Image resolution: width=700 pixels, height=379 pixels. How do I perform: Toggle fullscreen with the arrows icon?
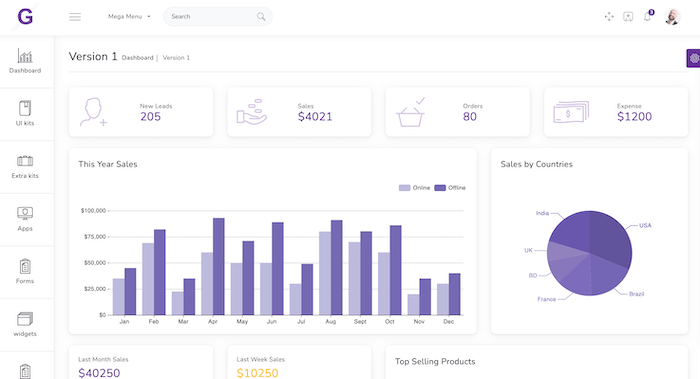pyautogui.click(x=609, y=17)
